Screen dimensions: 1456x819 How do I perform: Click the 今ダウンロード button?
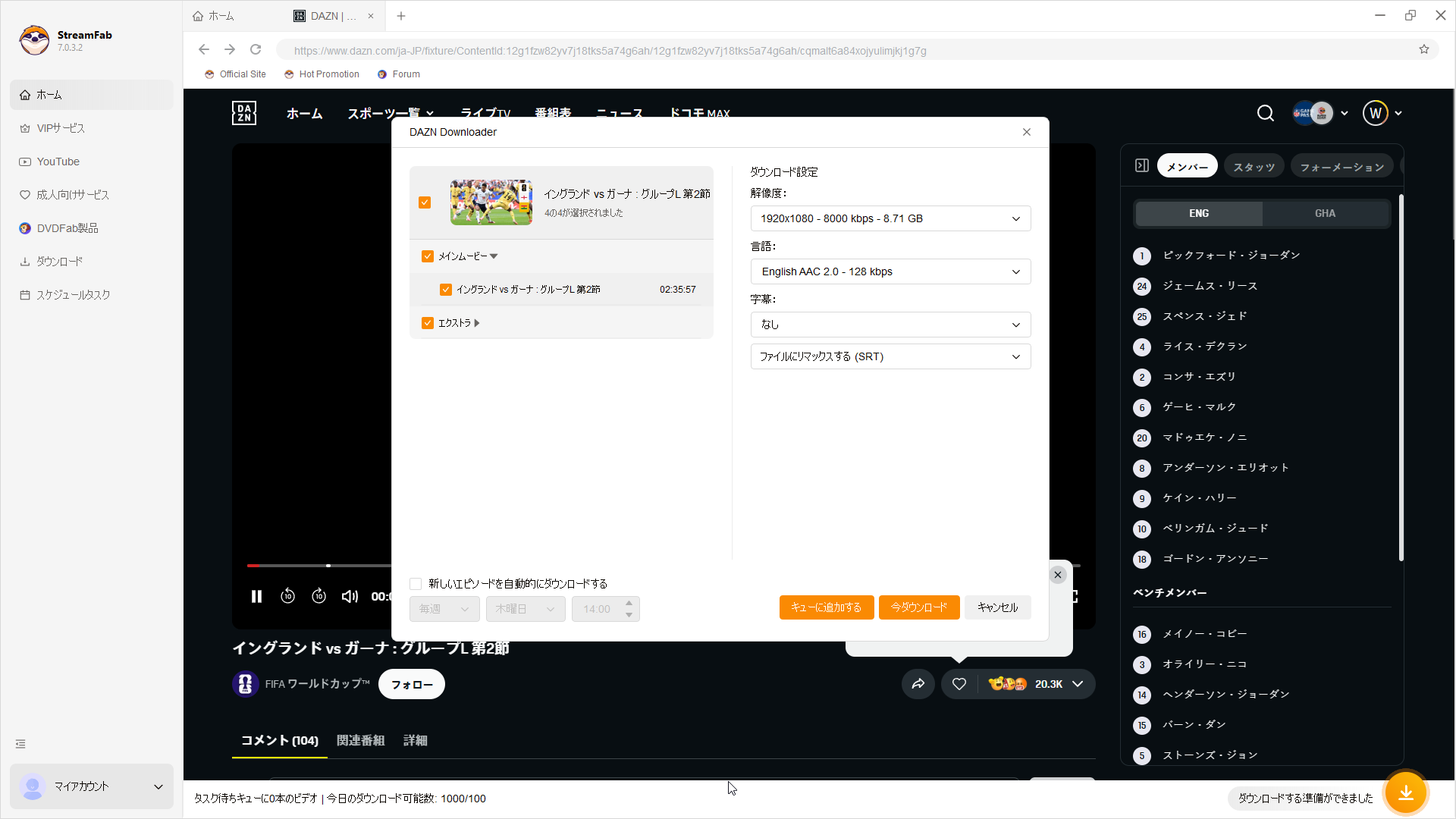point(919,607)
